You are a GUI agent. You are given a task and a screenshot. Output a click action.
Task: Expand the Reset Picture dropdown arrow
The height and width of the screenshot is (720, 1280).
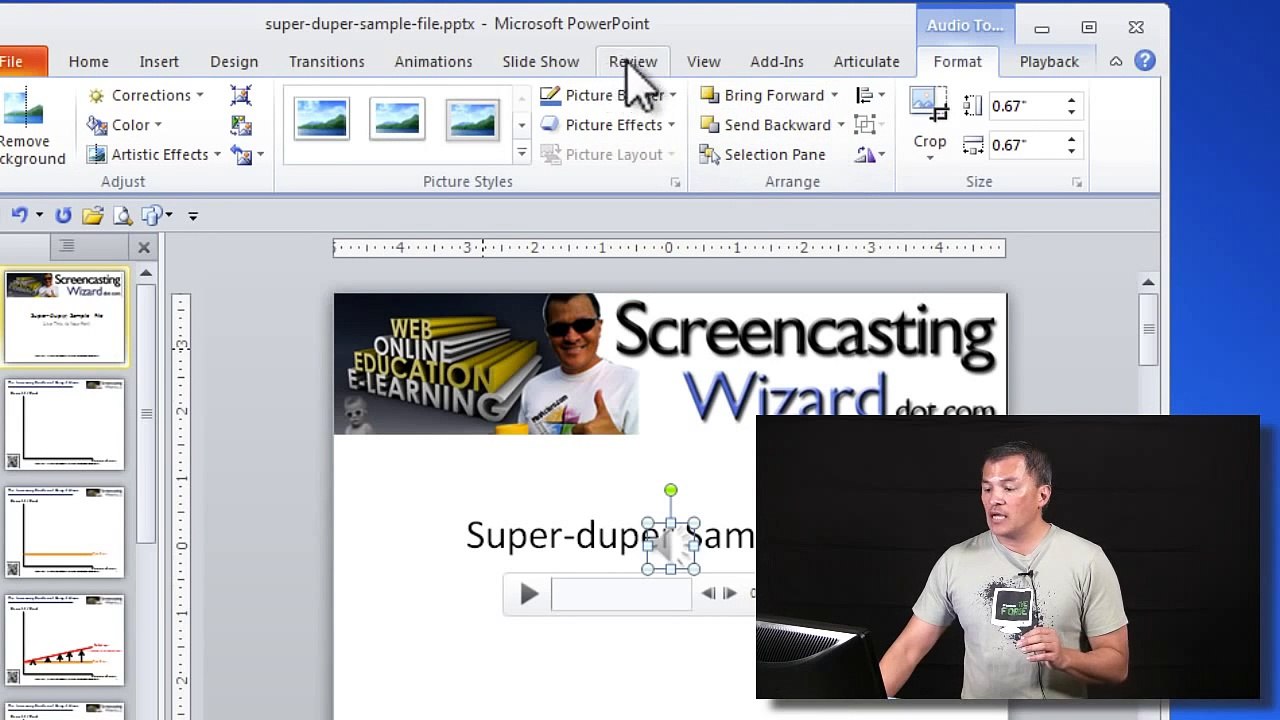click(x=260, y=154)
